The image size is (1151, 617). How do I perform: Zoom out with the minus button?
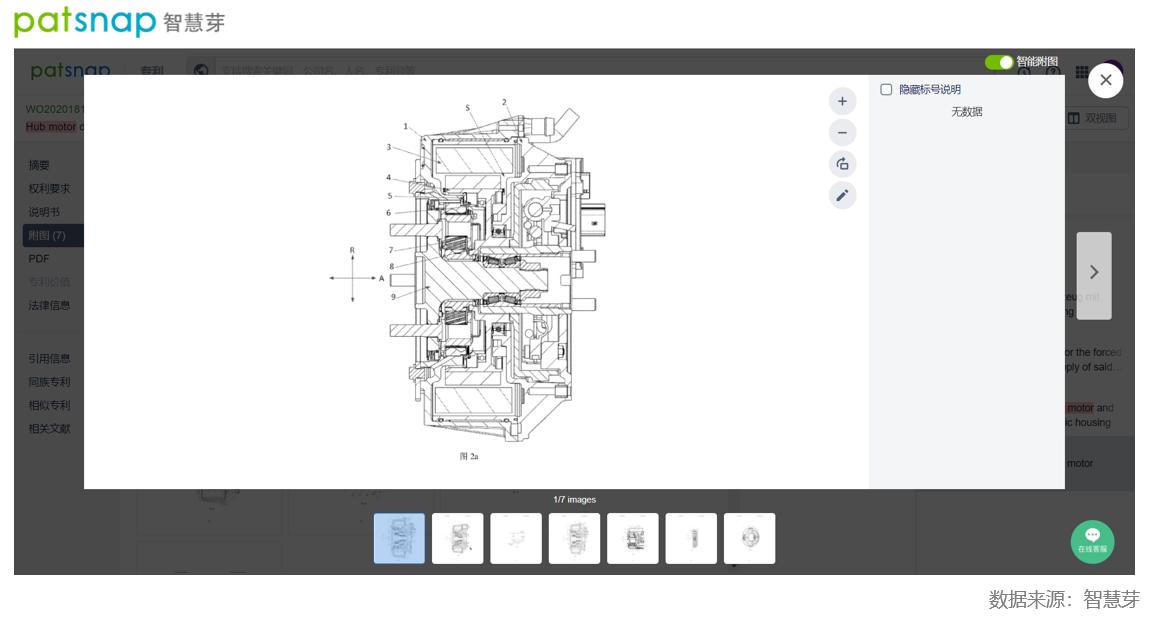842,133
